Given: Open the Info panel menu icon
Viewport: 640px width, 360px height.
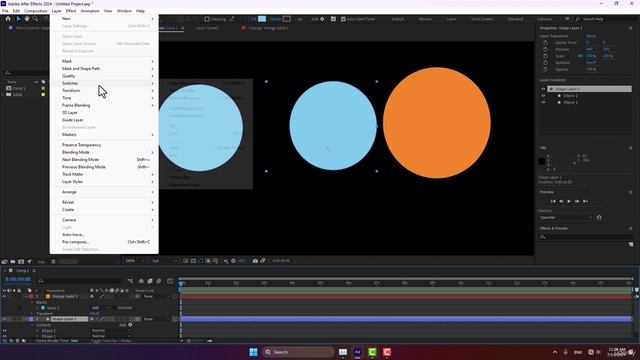Looking at the screenshot, I should click(631, 148).
